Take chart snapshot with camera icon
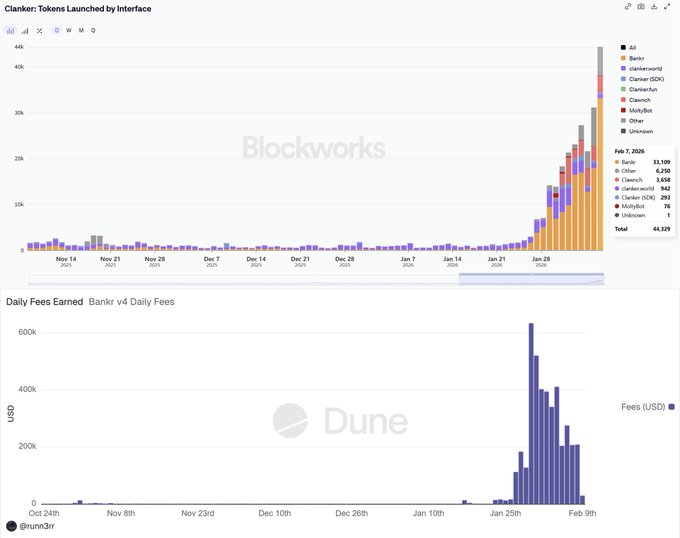The width and height of the screenshot is (680, 538). click(641, 7)
